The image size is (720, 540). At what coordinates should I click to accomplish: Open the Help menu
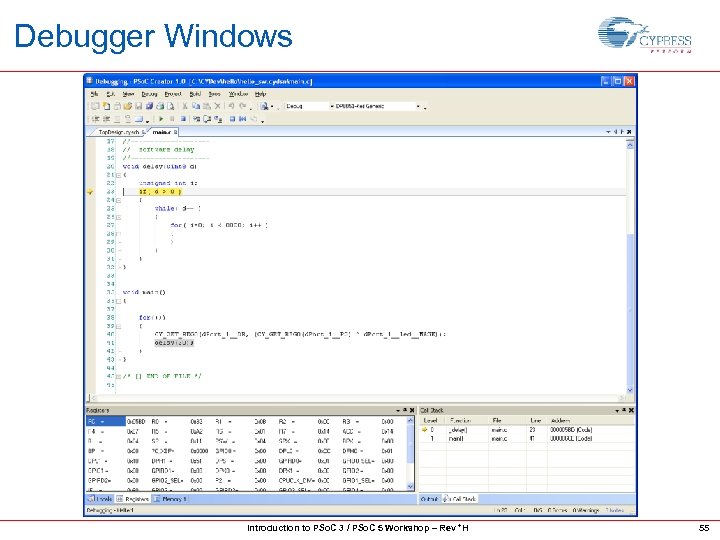pos(260,94)
